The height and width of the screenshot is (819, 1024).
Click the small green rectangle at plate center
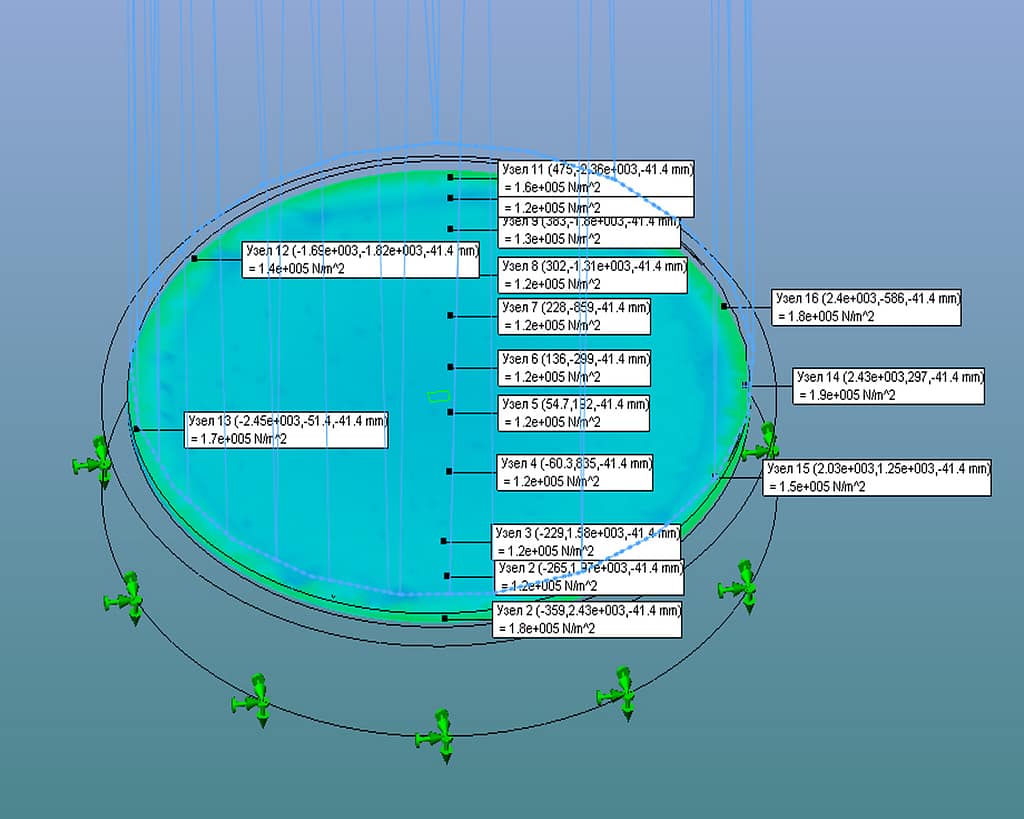pyautogui.click(x=439, y=396)
